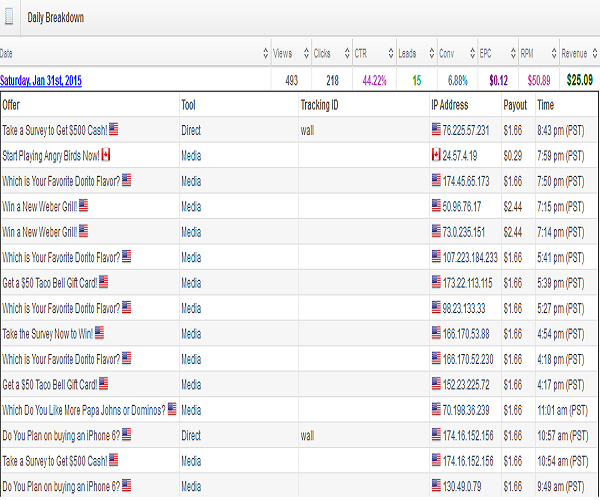The width and height of the screenshot is (600, 500).
Task: Click US flag beside IP 152.23.225.72
Action: tap(436, 384)
